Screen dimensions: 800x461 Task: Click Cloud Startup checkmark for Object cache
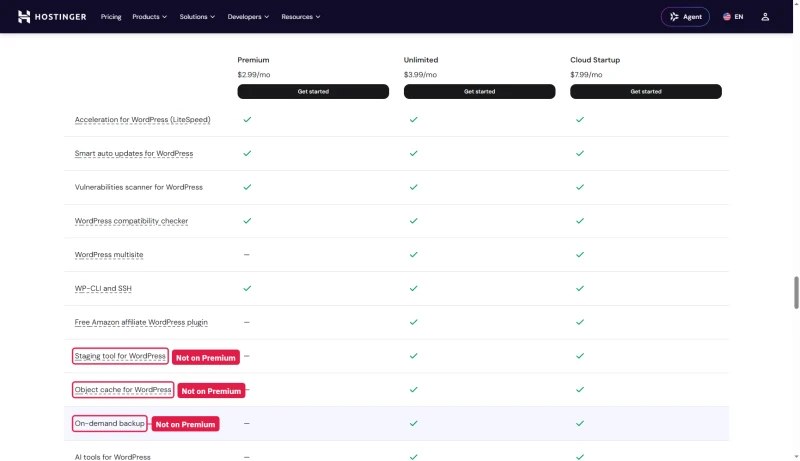coord(580,390)
